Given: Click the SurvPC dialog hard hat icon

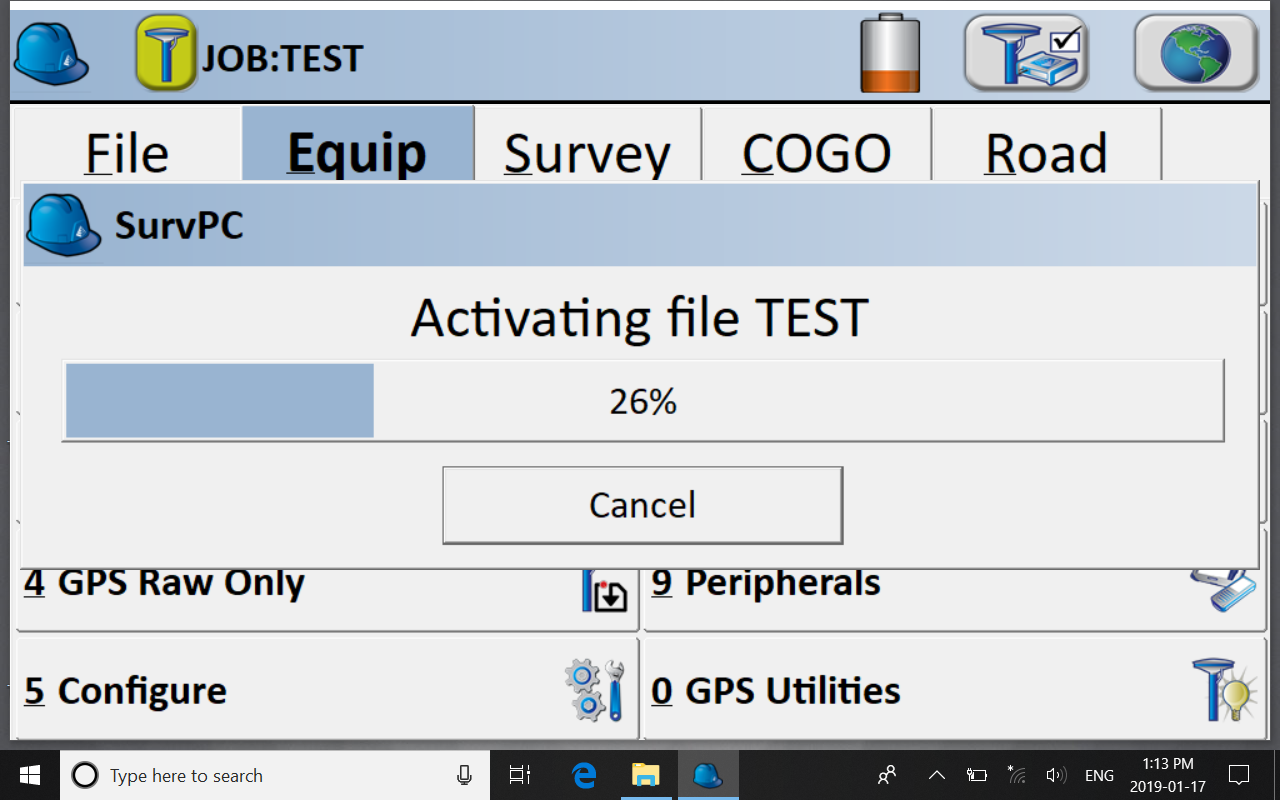Looking at the screenshot, I should click(64, 225).
